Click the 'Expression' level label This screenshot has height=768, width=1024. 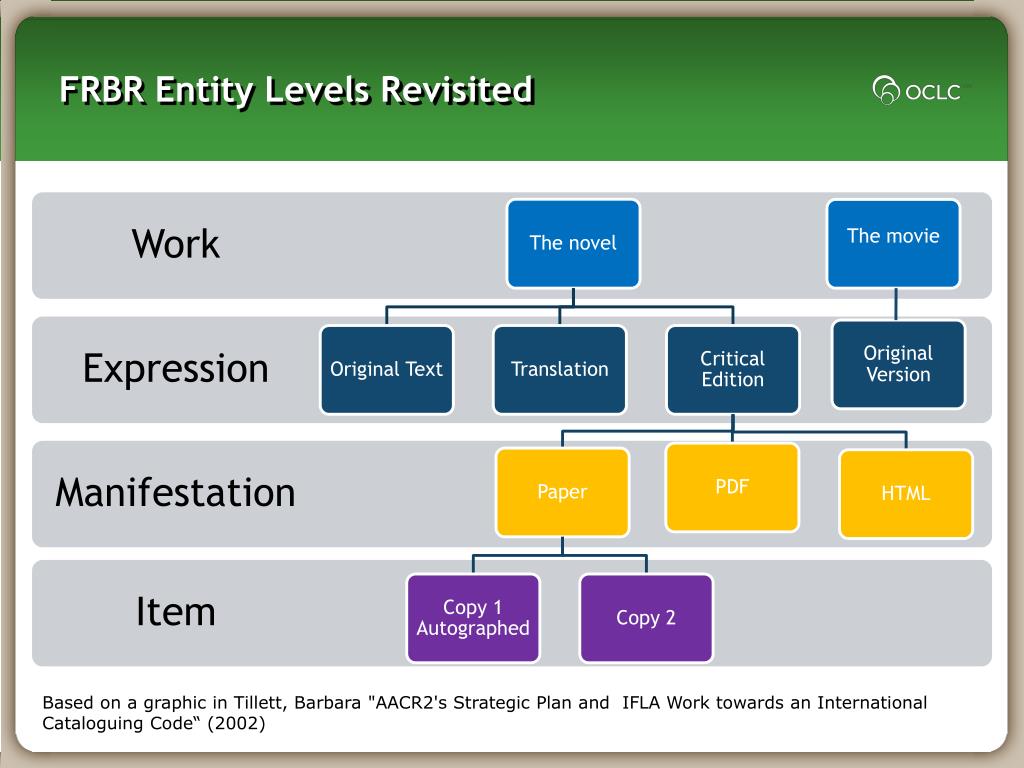pyautogui.click(x=176, y=369)
